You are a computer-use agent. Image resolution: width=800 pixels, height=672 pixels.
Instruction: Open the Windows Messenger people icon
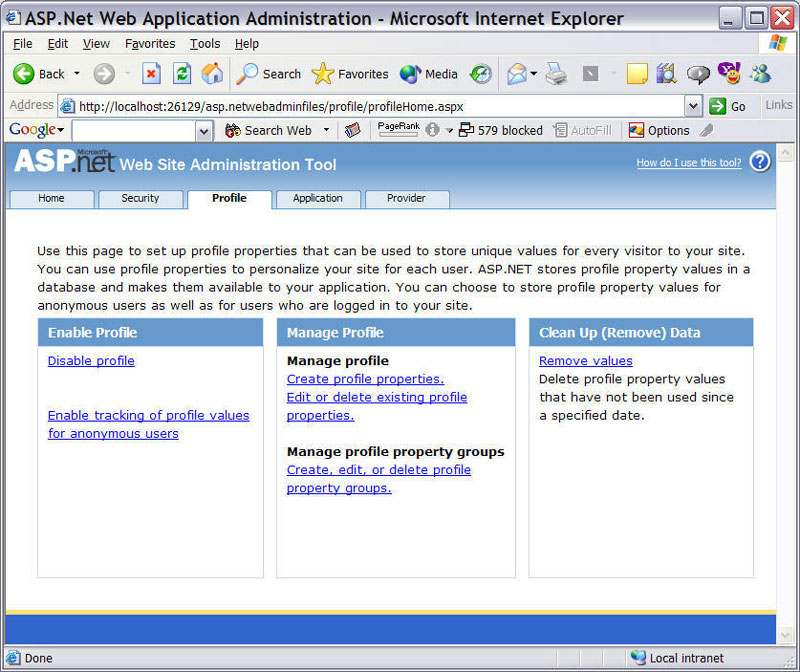coord(760,74)
